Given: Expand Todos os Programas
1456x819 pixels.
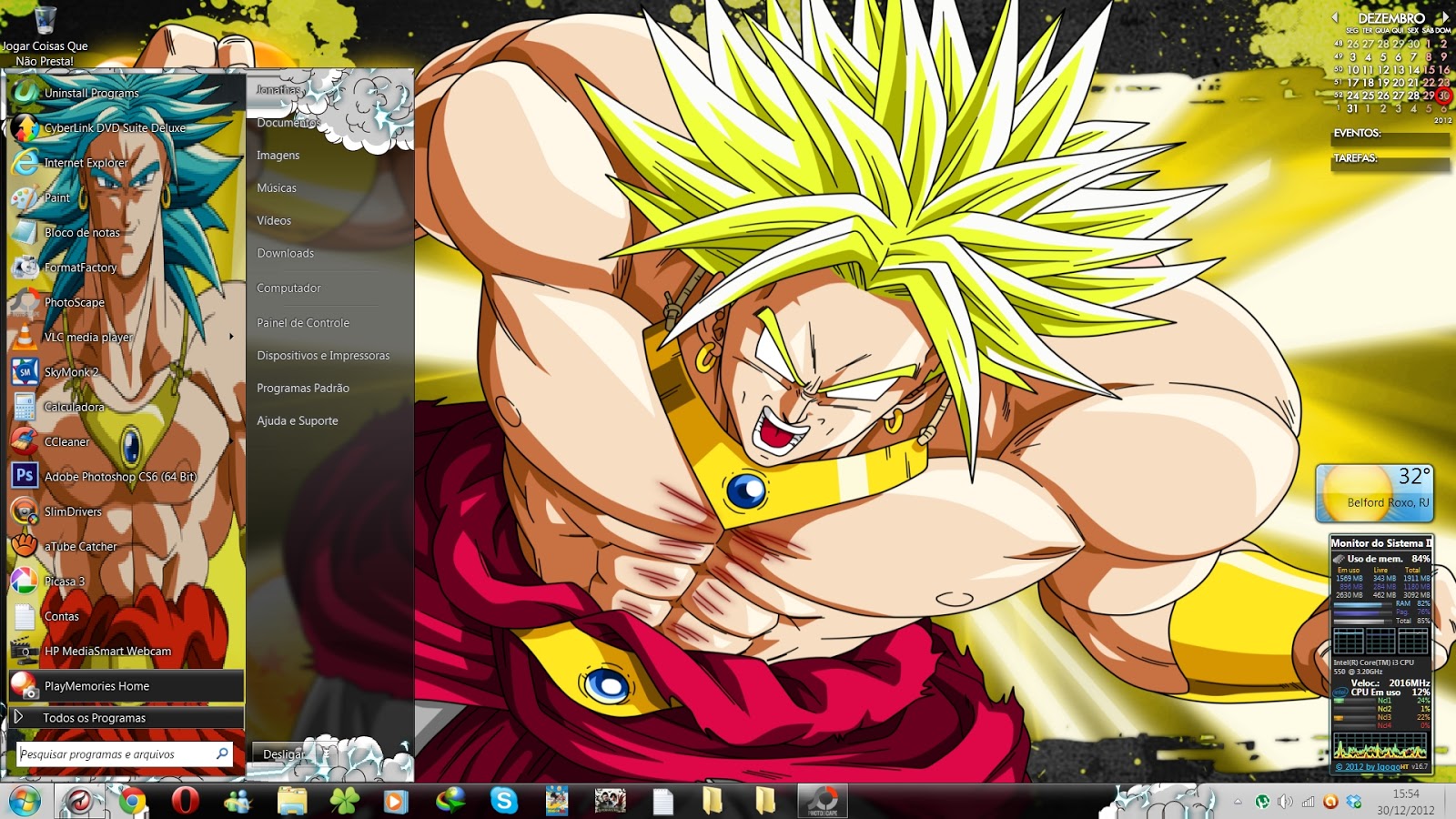Looking at the screenshot, I should (x=126, y=718).
